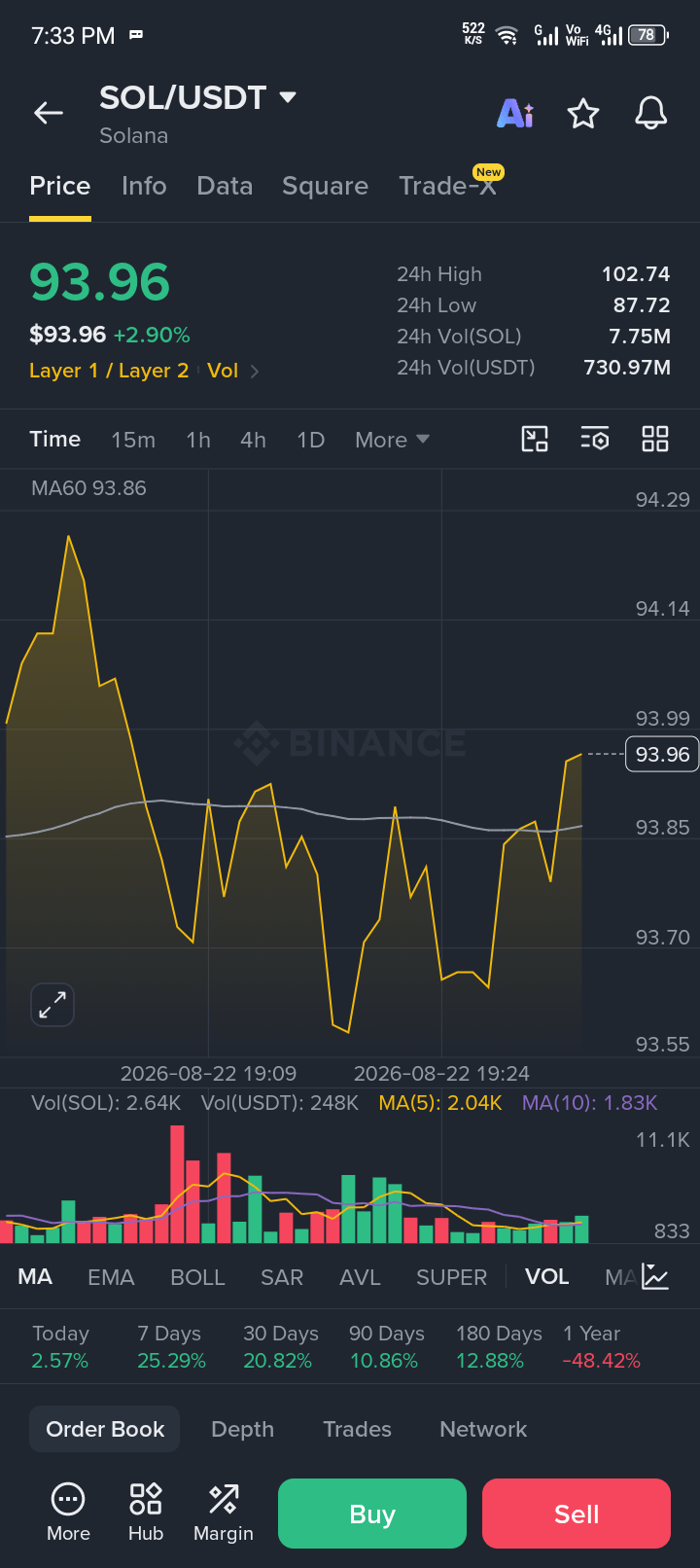The image size is (700, 1568).
Task: Tap the 180 Days 12.88% performance
Action: [x=499, y=1346]
